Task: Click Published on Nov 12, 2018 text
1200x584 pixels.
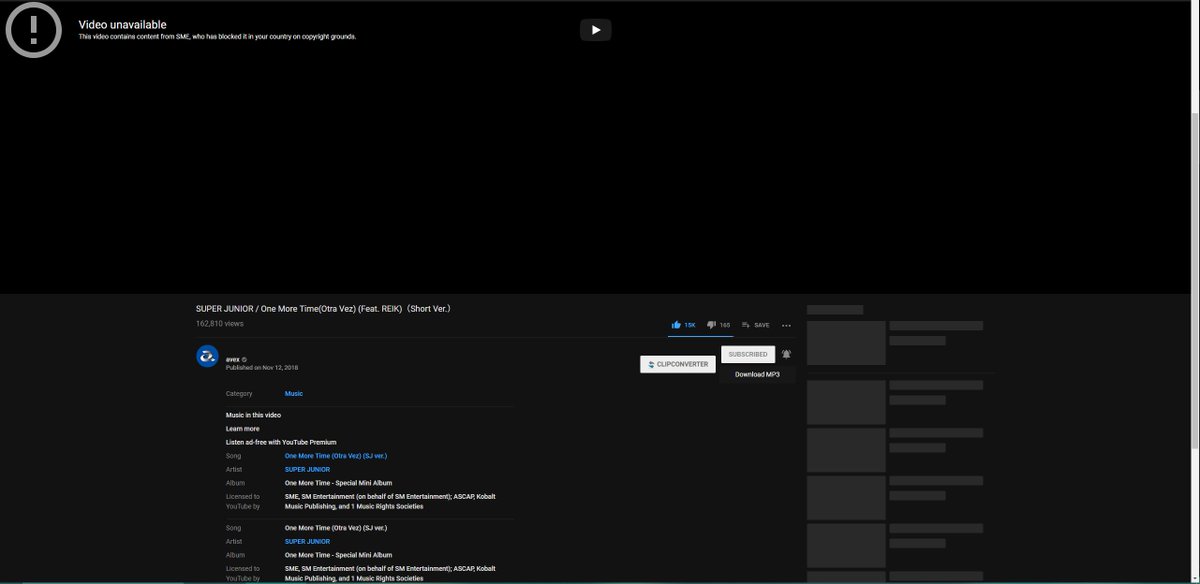Action: (x=262, y=368)
